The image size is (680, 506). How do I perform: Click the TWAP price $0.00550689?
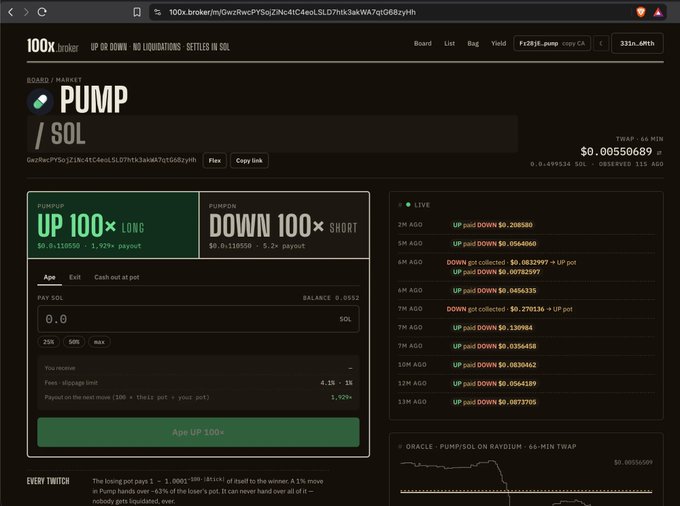point(616,152)
